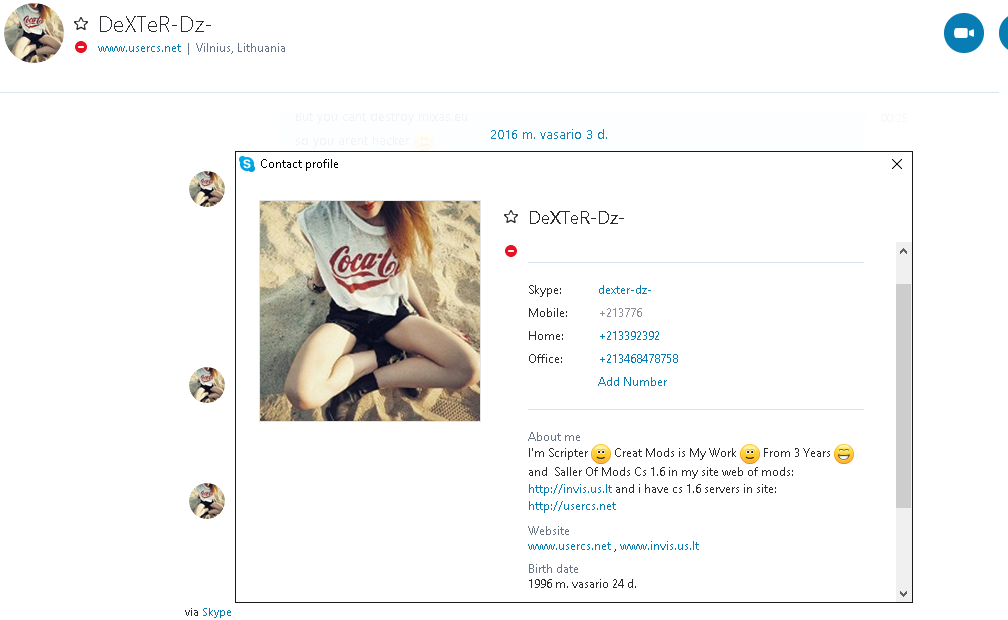Click the Vilnius, Lithuania location text
Viewport: 1008px width, 620px height.
pos(240,48)
